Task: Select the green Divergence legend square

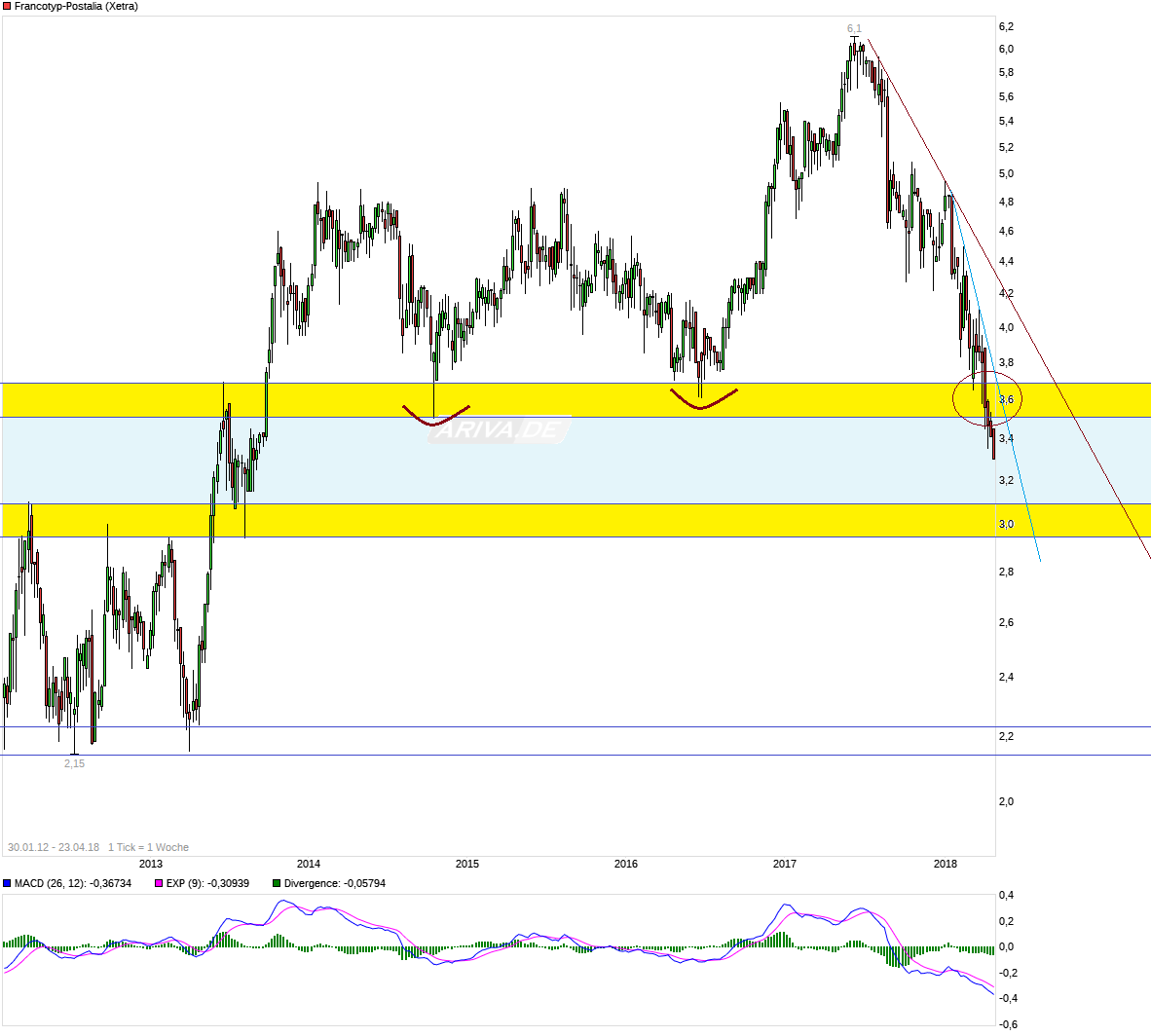Action: click(x=275, y=883)
